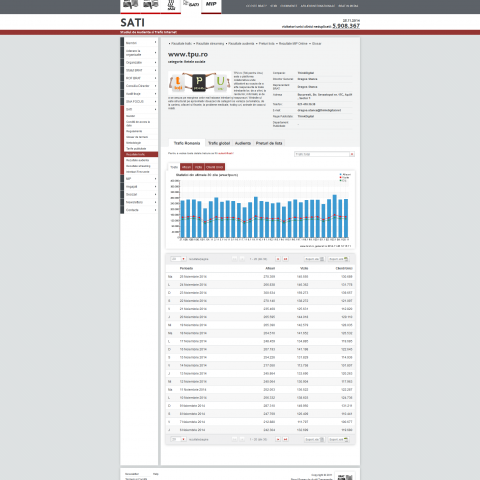Viewport: 480px width, 480px height.
Task: Open rows-per-page dropdown below the table
Action: click(178, 439)
